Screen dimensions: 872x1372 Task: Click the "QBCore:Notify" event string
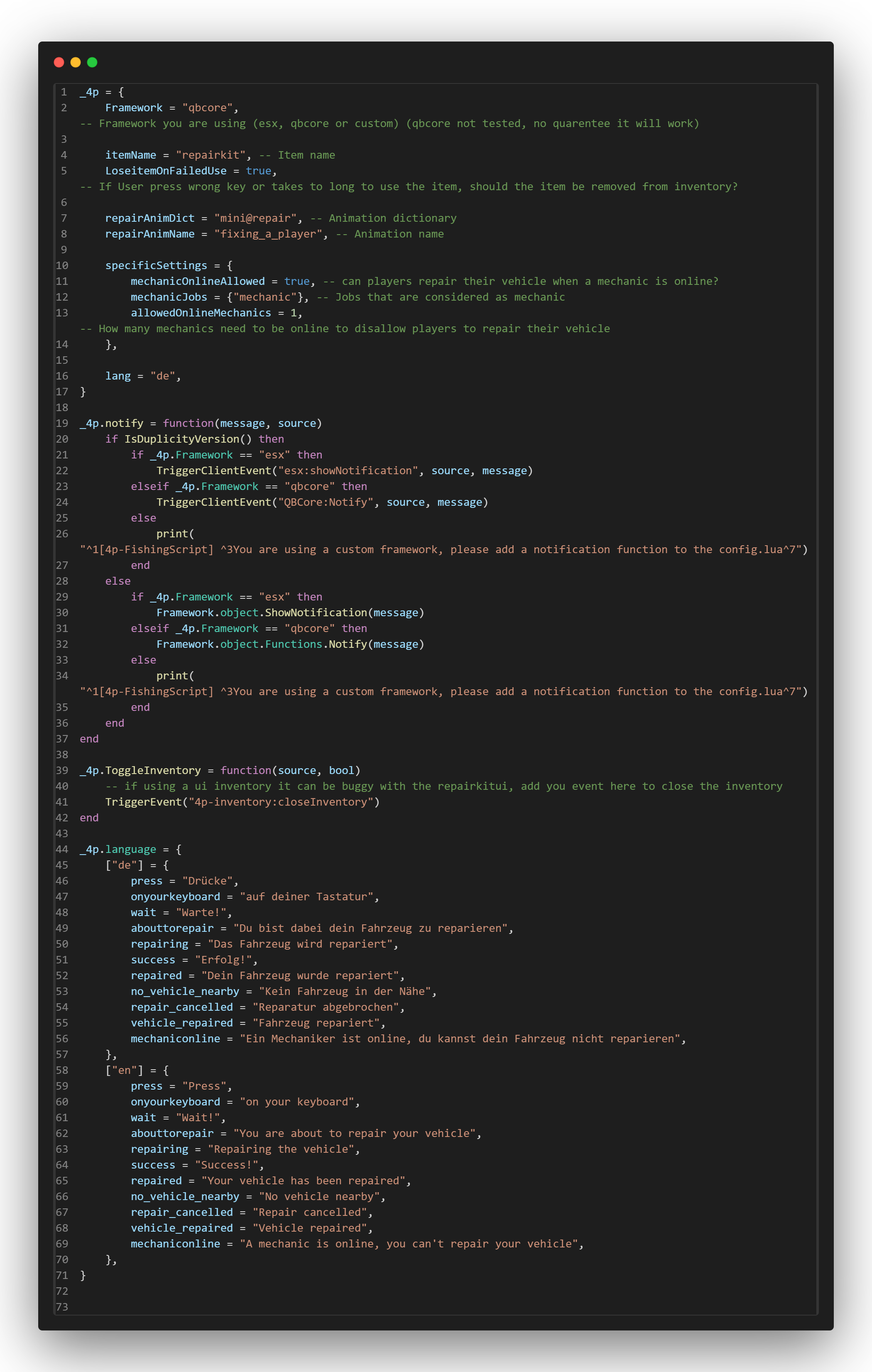(325, 502)
